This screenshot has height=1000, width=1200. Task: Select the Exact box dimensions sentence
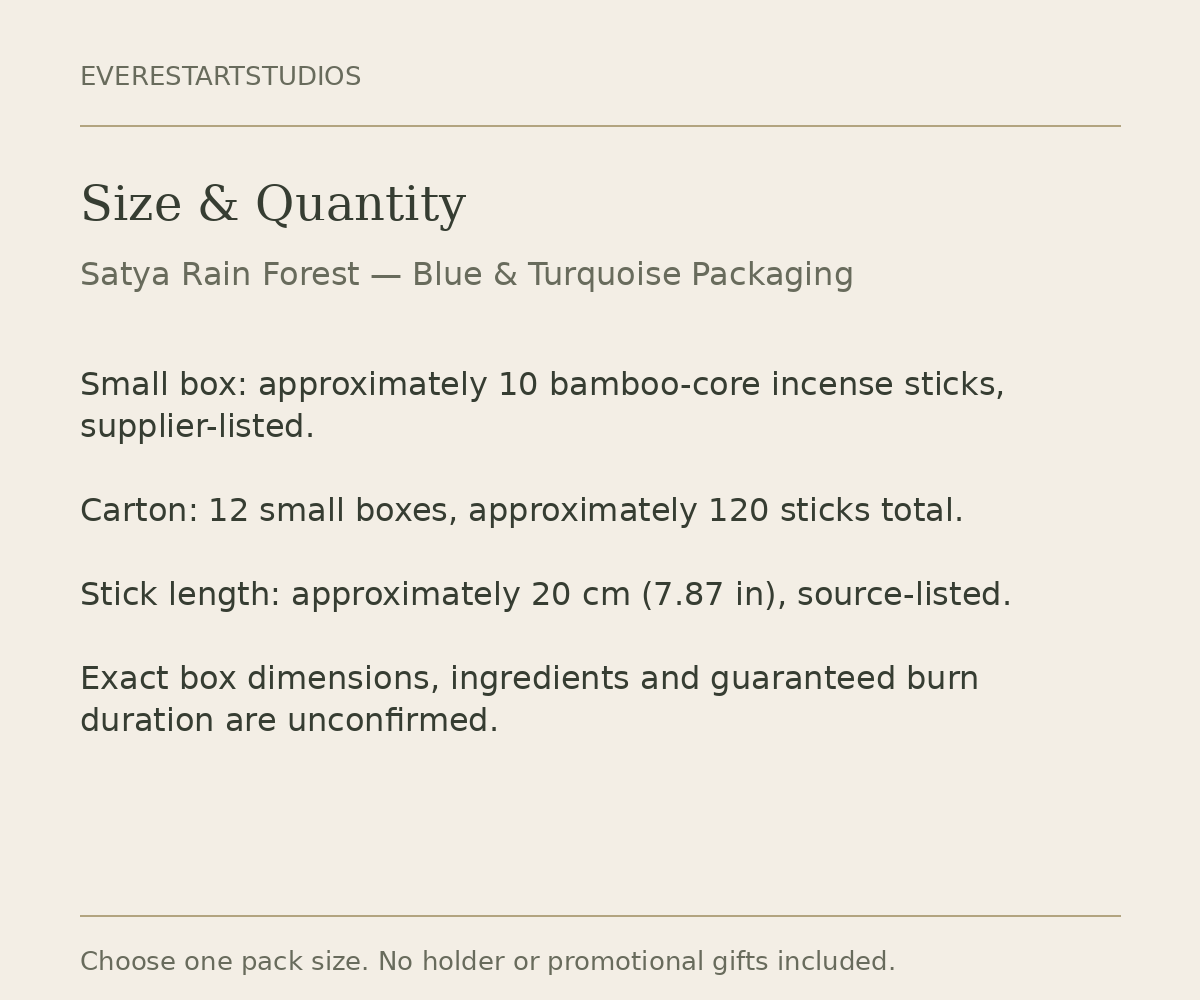529,700
